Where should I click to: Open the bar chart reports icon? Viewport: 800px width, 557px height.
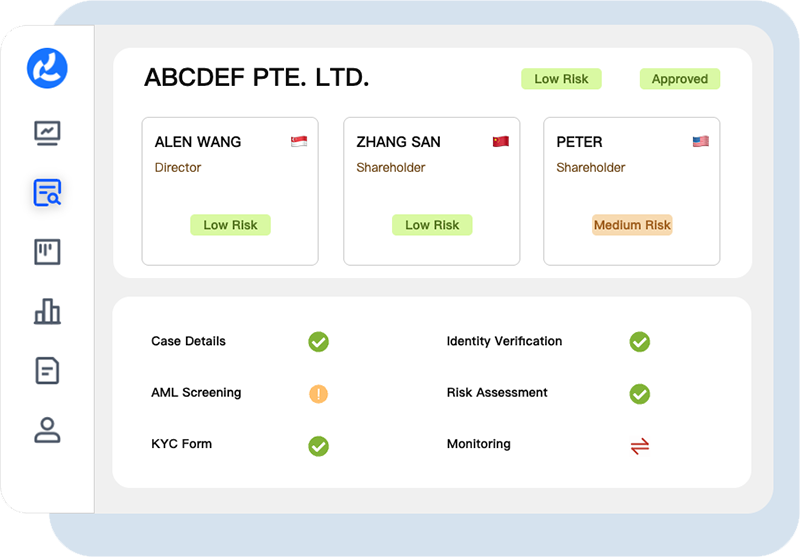[x=47, y=311]
